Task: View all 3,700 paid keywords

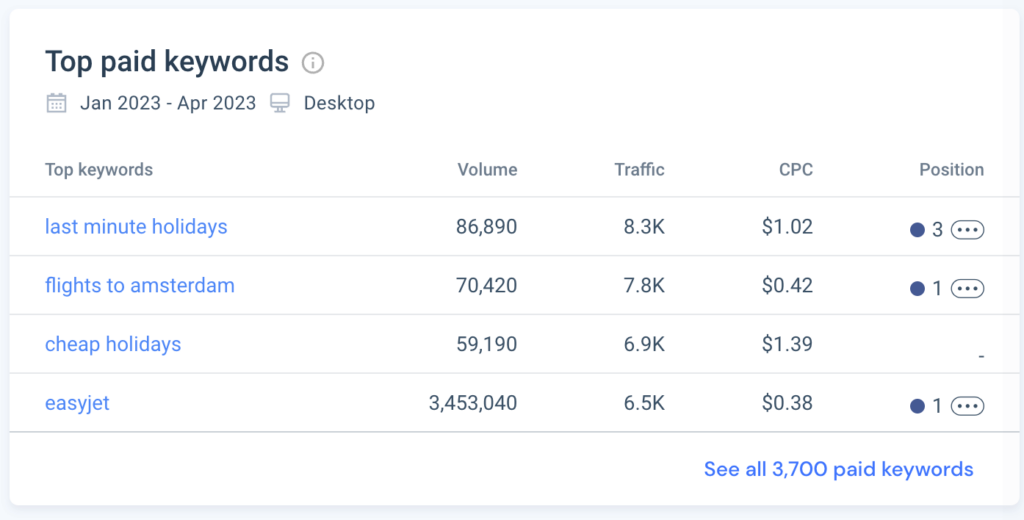Action: (x=838, y=469)
